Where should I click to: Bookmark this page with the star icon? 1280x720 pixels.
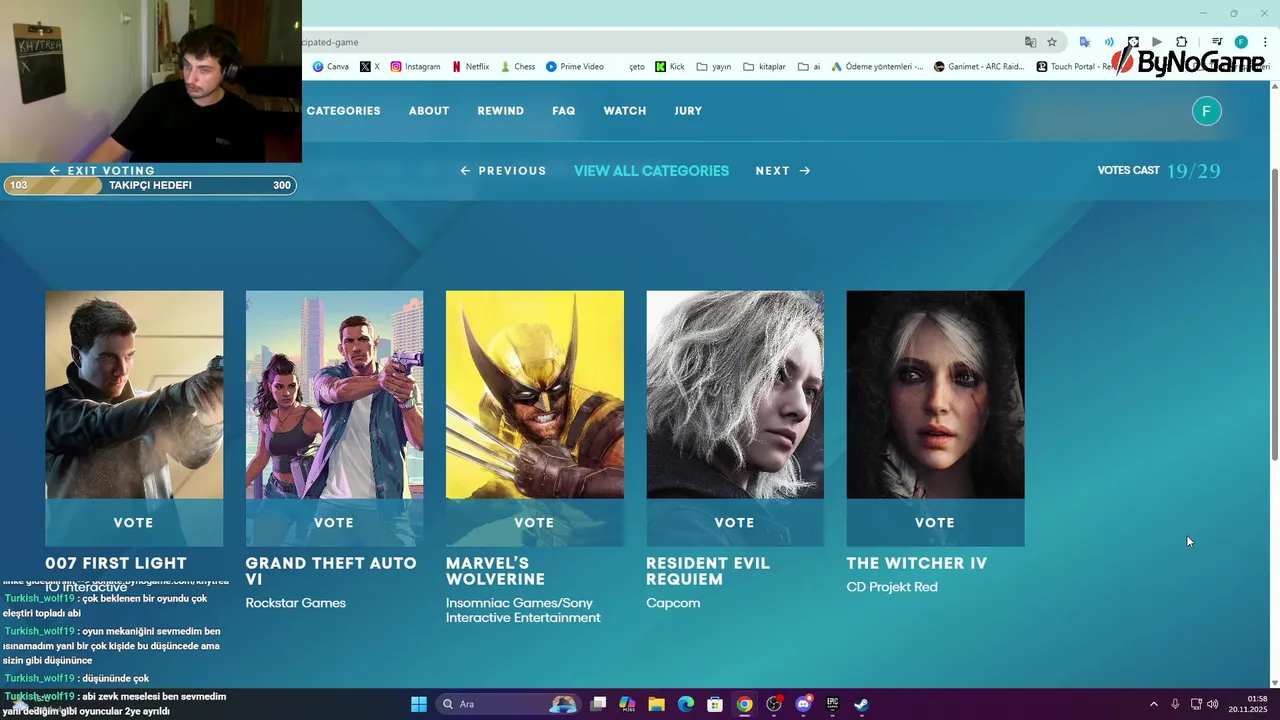click(x=1052, y=42)
